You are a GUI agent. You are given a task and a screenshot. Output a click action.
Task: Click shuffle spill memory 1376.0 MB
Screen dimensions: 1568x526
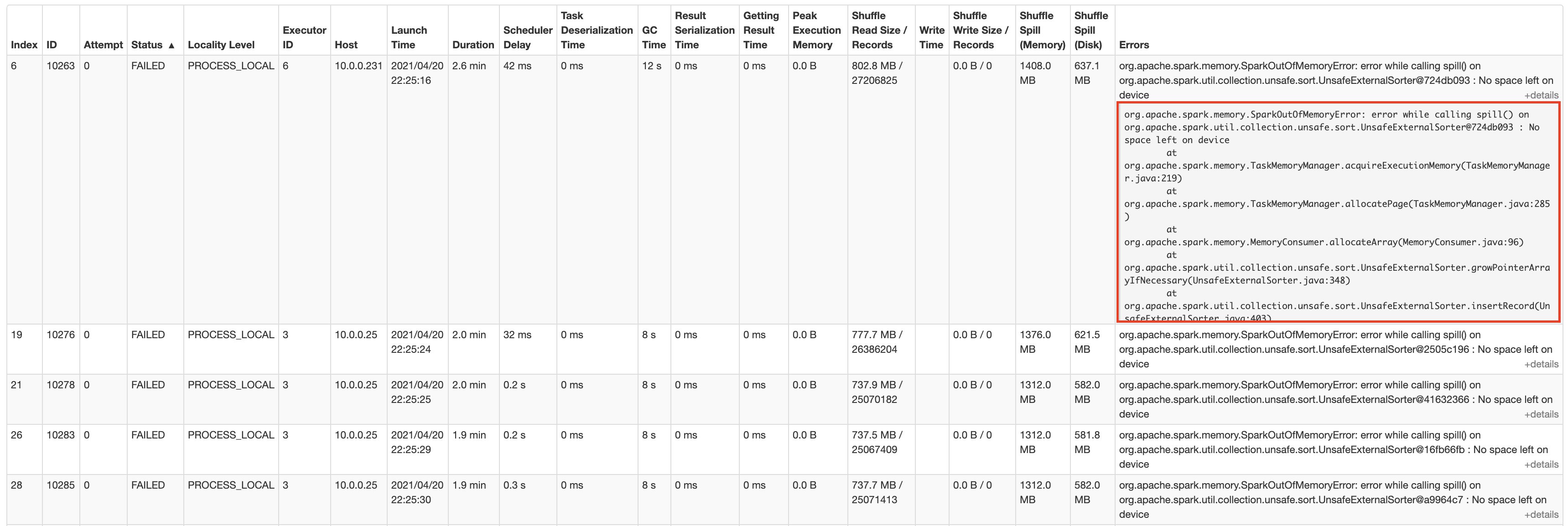1035,342
